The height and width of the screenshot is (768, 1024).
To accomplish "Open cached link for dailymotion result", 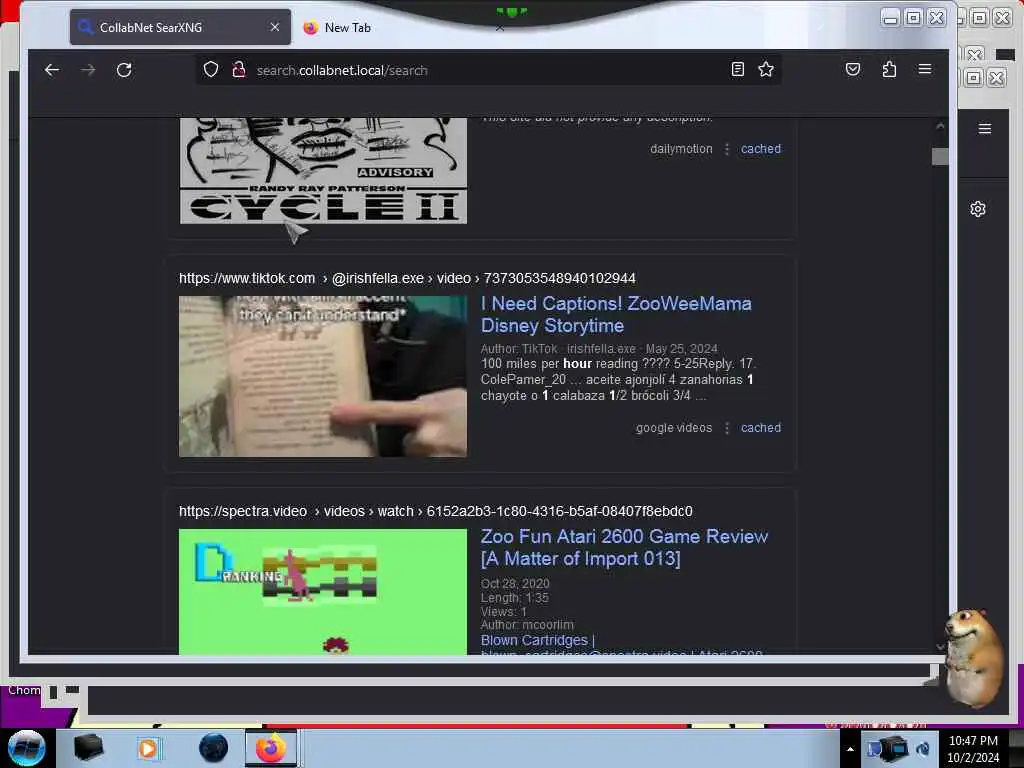I will pyautogui.click(x=761, y=149).
